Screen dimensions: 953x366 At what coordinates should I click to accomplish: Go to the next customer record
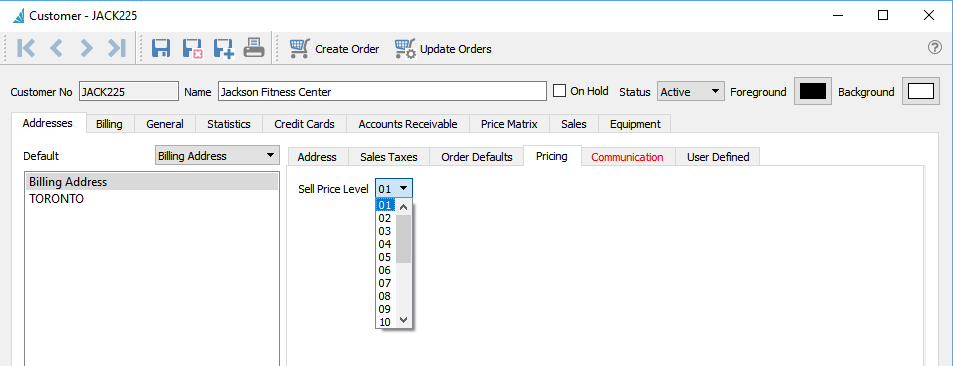click(87, 49)
